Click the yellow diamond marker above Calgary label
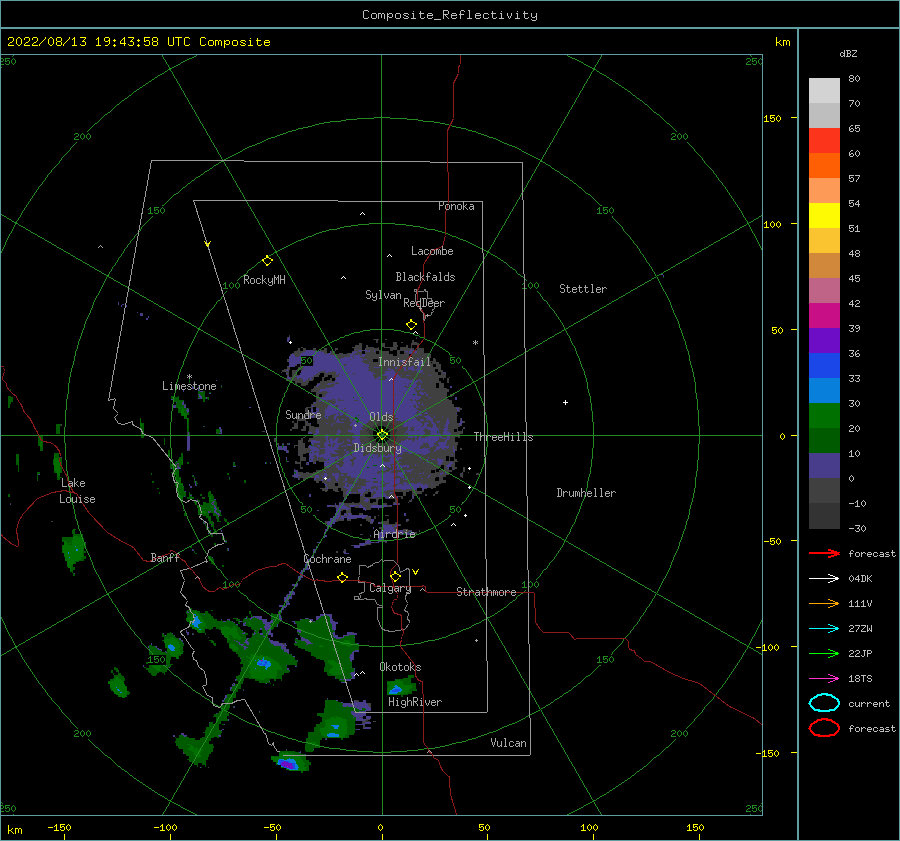The height and width of the screenshot is (841, 900). point(395,576)
